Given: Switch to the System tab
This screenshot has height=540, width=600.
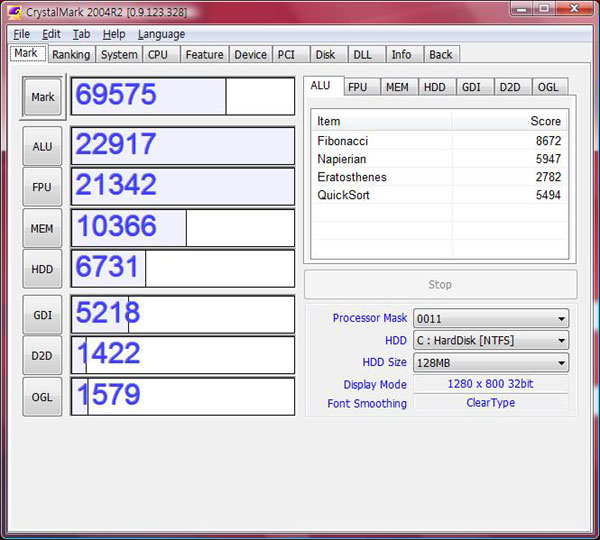Looking at the screenshot, I should click(x=119, y=54).
